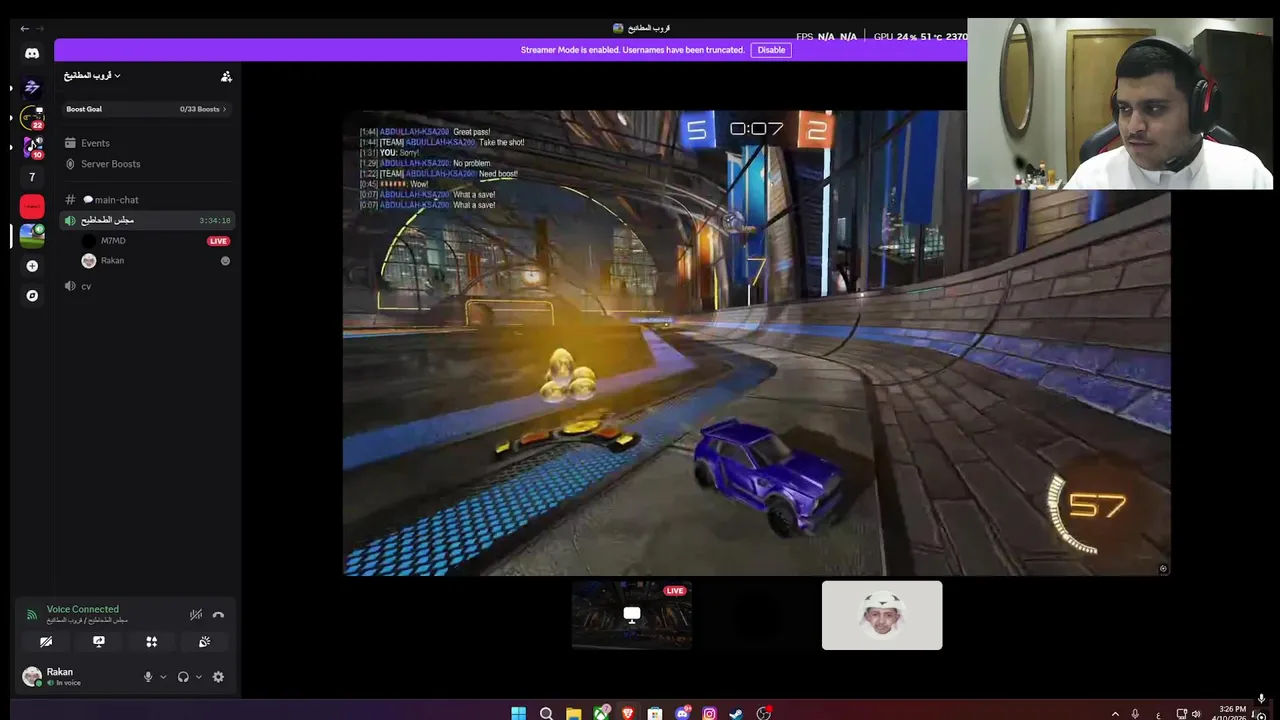Click the LIVE badge next to M7MD
This screenshot has height=720, width=1280.
pyautogui.click(x=218, y=241)
